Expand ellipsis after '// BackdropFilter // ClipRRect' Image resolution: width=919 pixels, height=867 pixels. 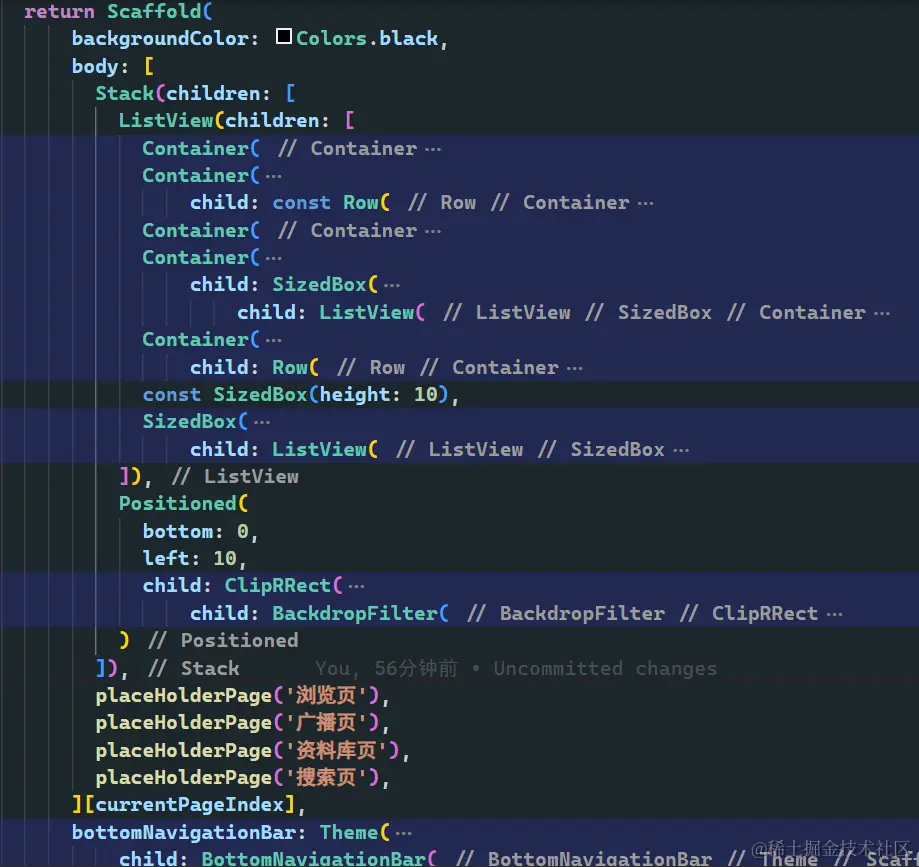click(x=835, y=615)
